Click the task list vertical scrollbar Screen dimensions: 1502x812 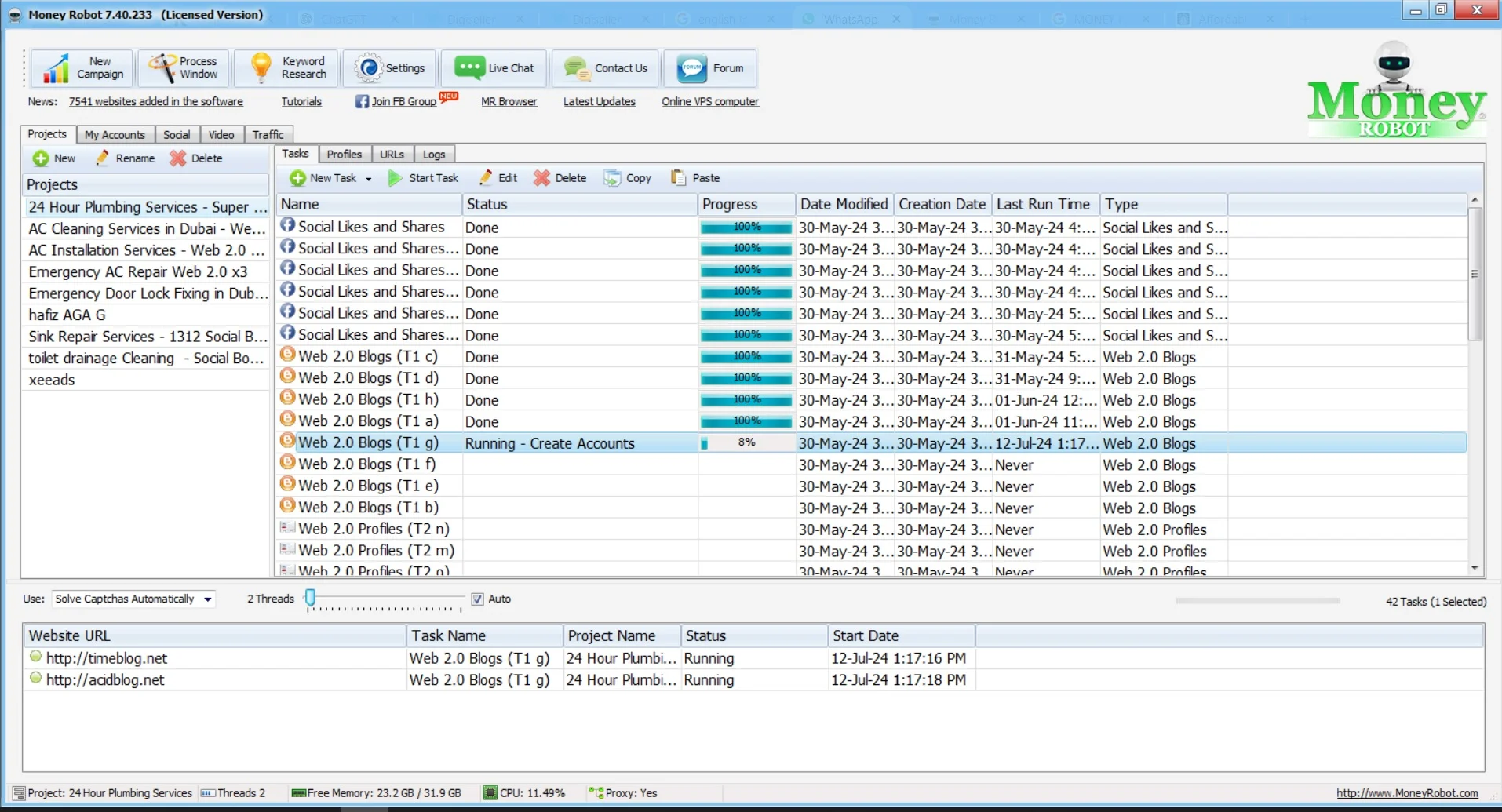point(1475,275)
